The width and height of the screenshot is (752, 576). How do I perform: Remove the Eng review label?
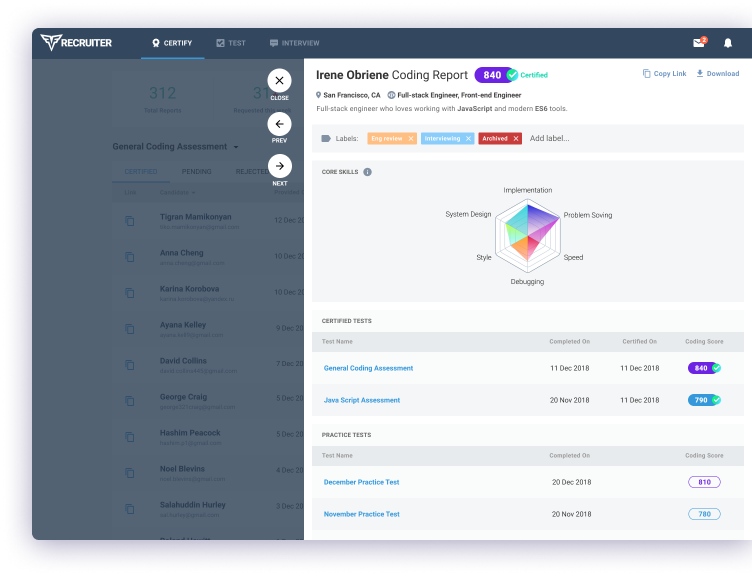tap(411, 139)
